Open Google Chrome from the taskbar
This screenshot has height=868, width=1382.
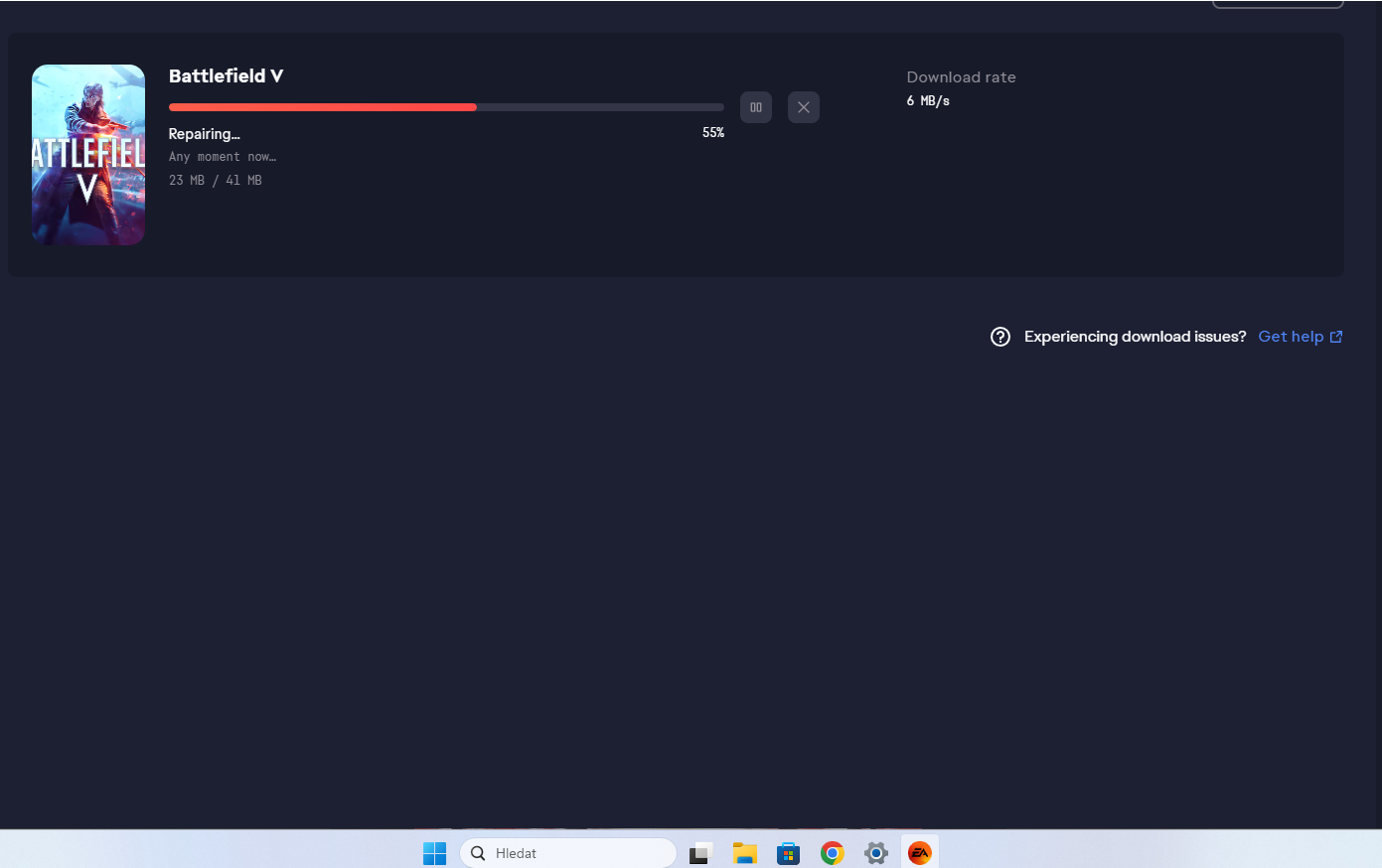click(833, 853)
